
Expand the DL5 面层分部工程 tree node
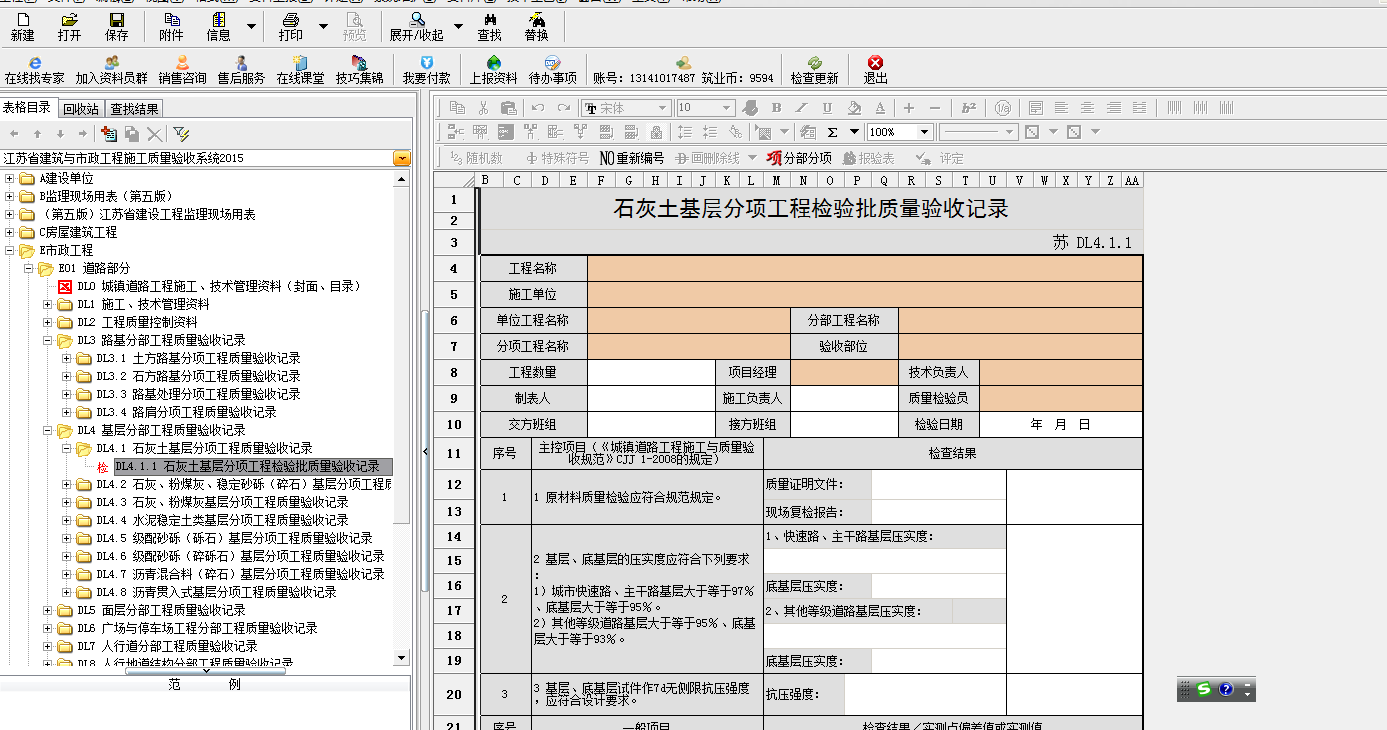(48, 610)
